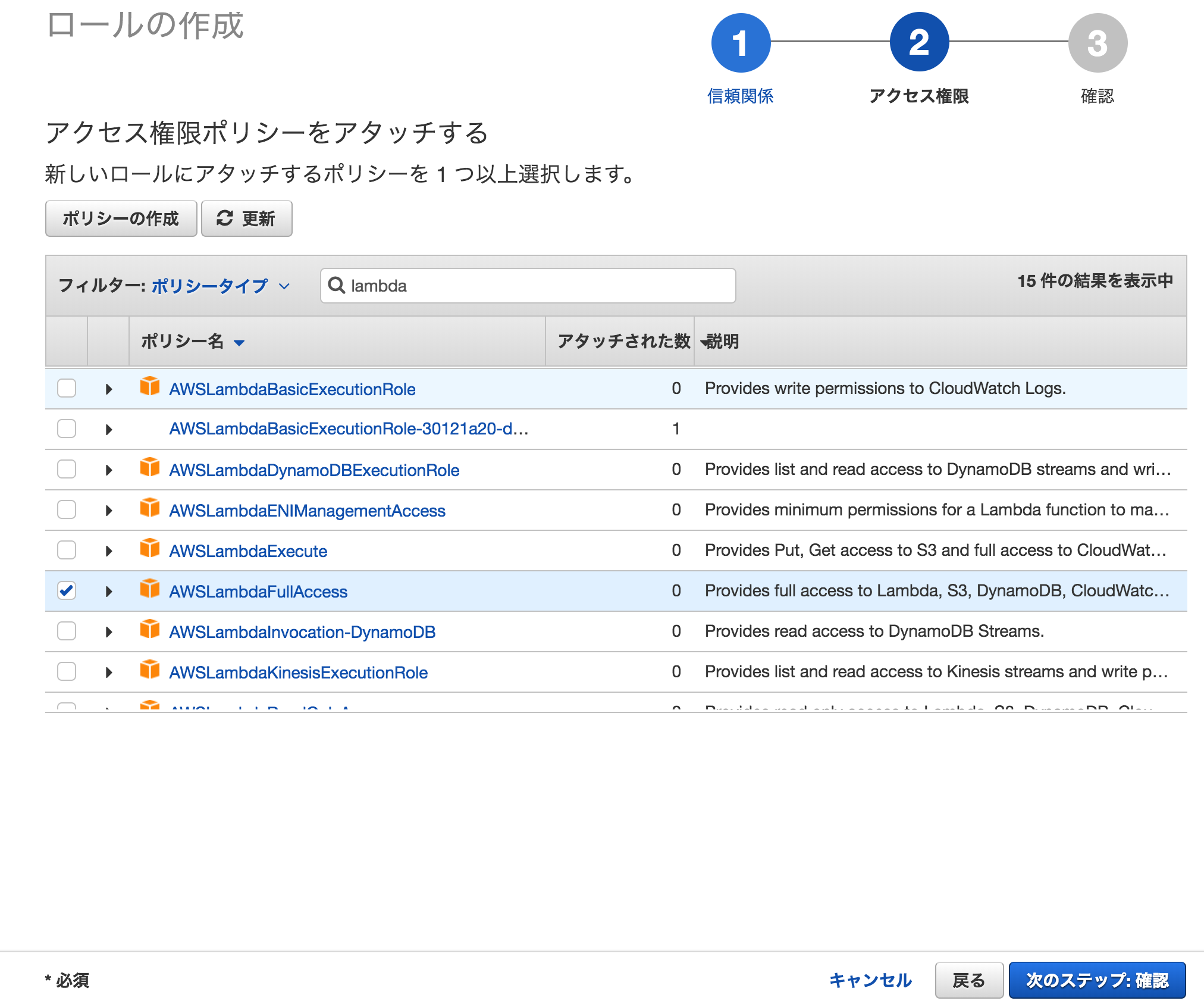Click the orange box icon beside AWSLambdaFullAccess
This screenshot has height=1007, width=1204.
[149, 589]
